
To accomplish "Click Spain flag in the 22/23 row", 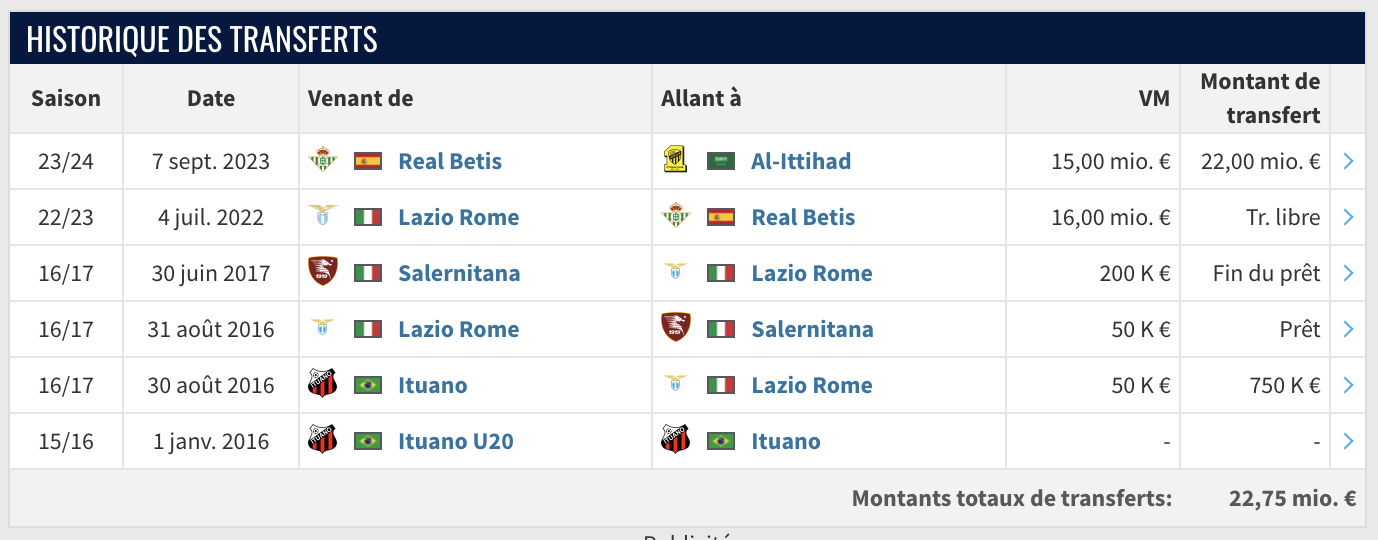I will 721,217.
